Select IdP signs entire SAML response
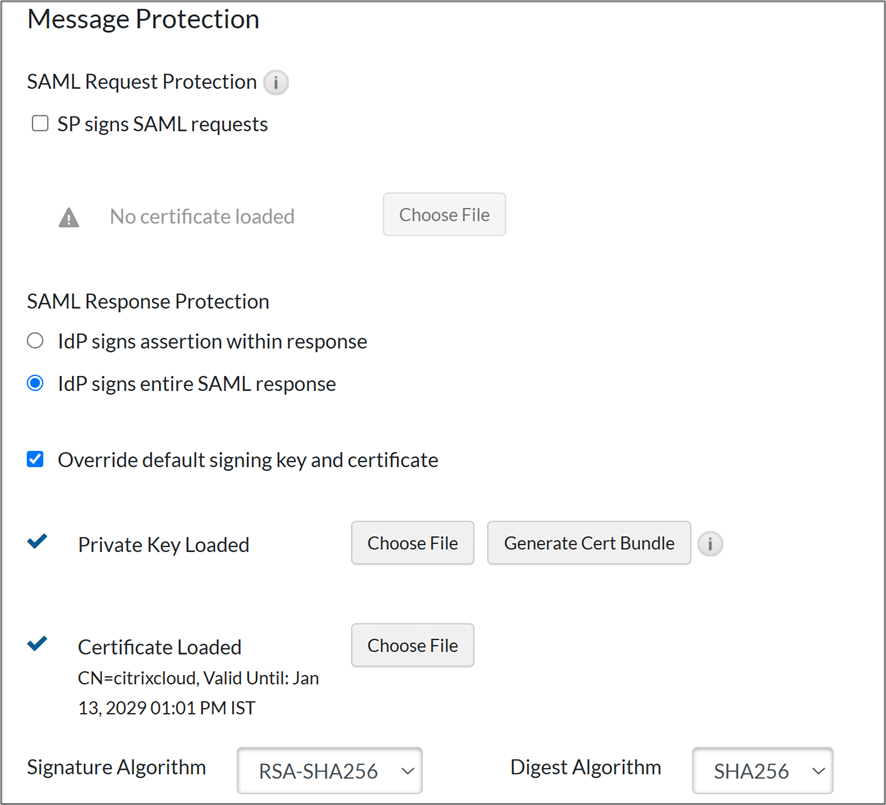886x805 pixels. point(35,383)
